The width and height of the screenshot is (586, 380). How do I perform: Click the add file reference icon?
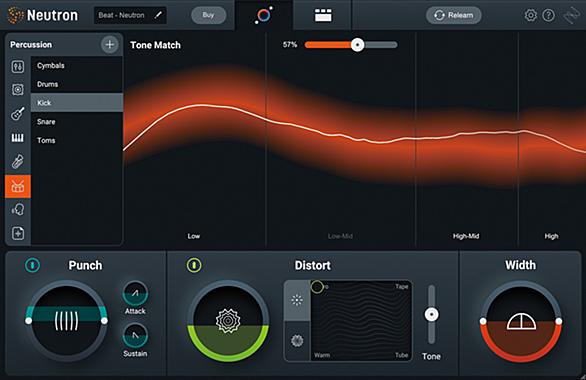point(18,233)
